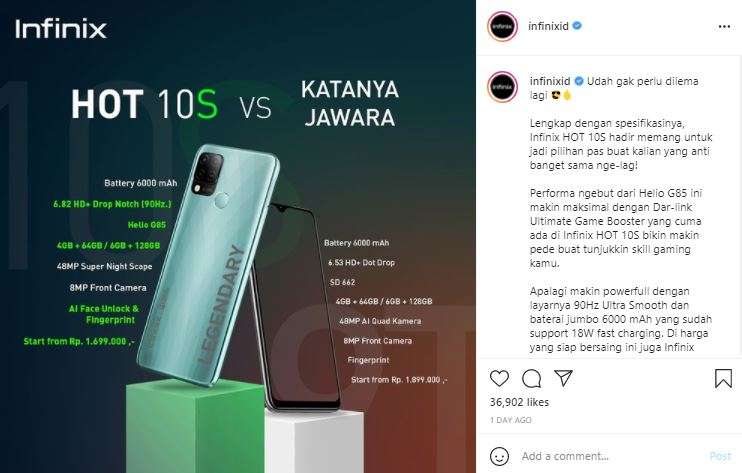Click the HOT 10S title text in the image
Viewport: 742px width, 473px height.
click(x=144, y=104)
